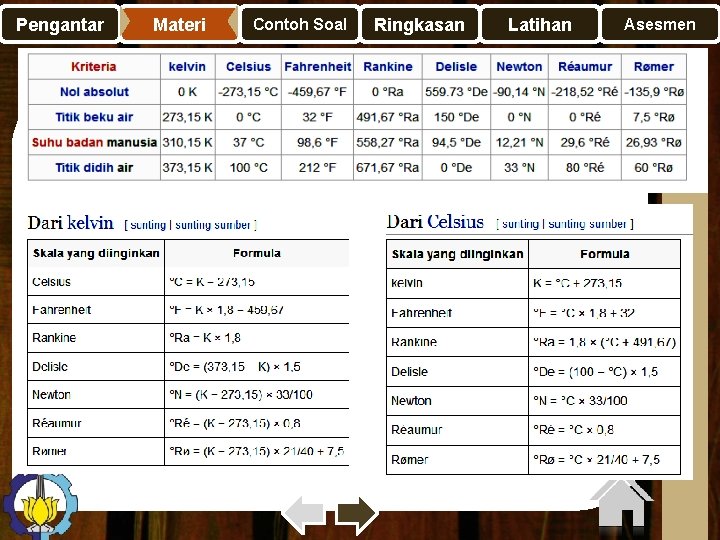Click 'Rankine' row in Dari kelvin table

pos(188,338)
